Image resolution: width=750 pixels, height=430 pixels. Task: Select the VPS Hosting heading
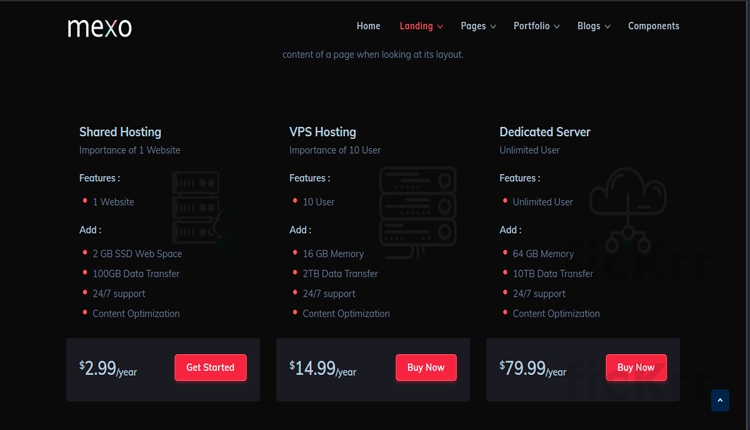pos(322,132)
